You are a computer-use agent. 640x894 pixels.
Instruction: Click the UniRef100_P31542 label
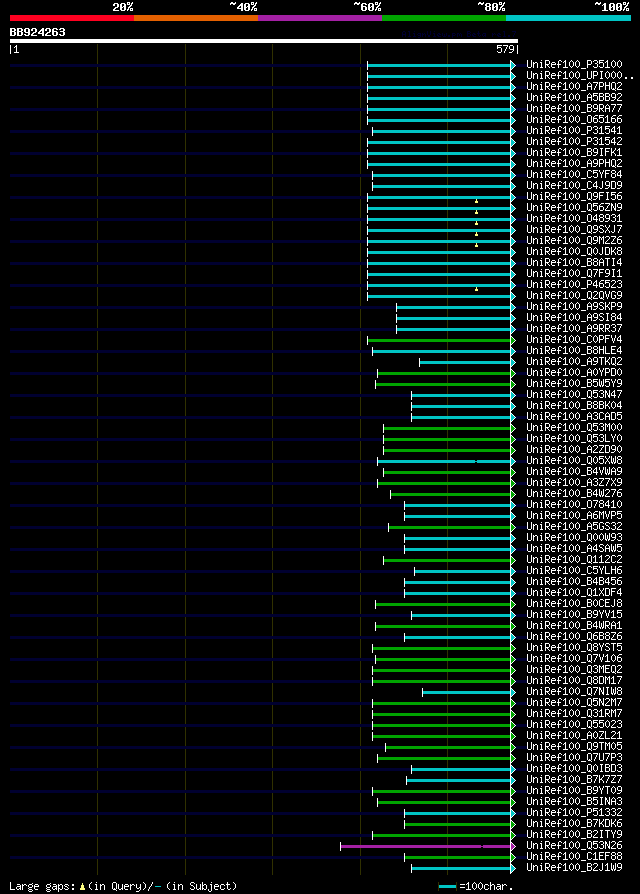click(x=574, y=141)
